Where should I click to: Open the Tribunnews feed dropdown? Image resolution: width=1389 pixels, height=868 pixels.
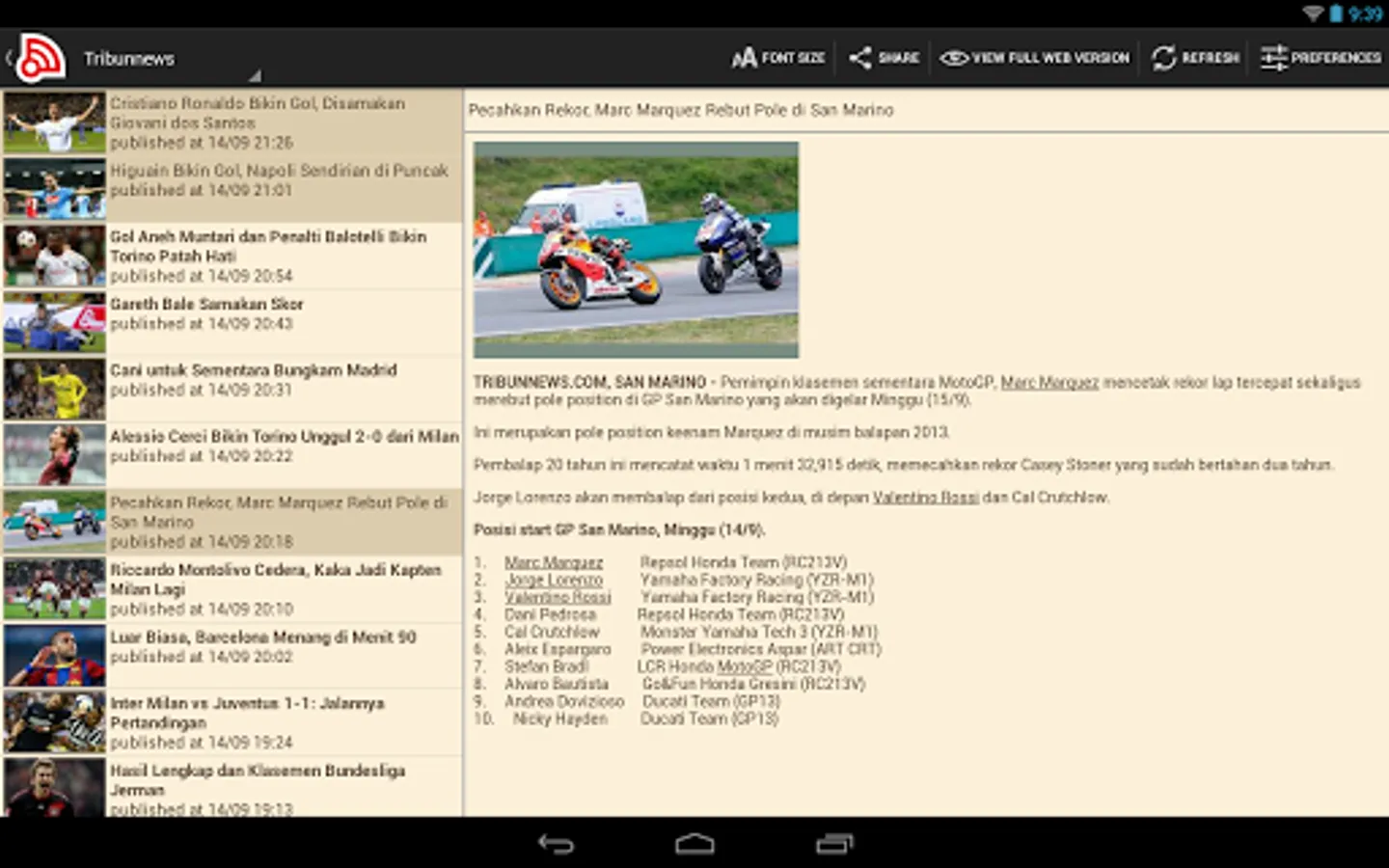[172, 59]
